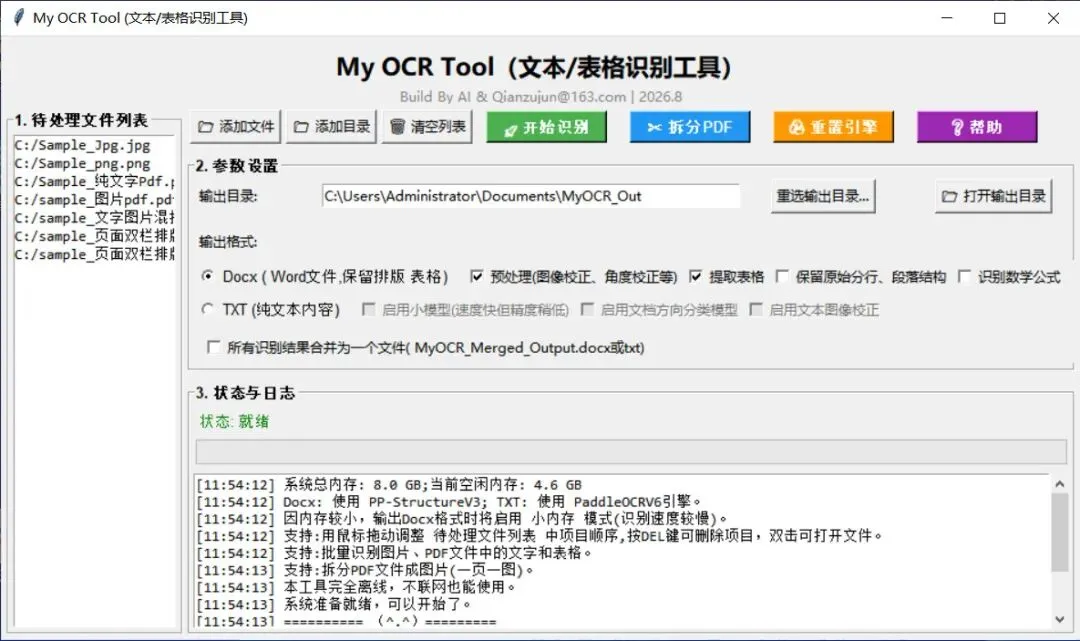Screen dimensions: 1080x641
Task: Select C:/sample_文字图片混 file entry
Action: (x=94, y=218)
